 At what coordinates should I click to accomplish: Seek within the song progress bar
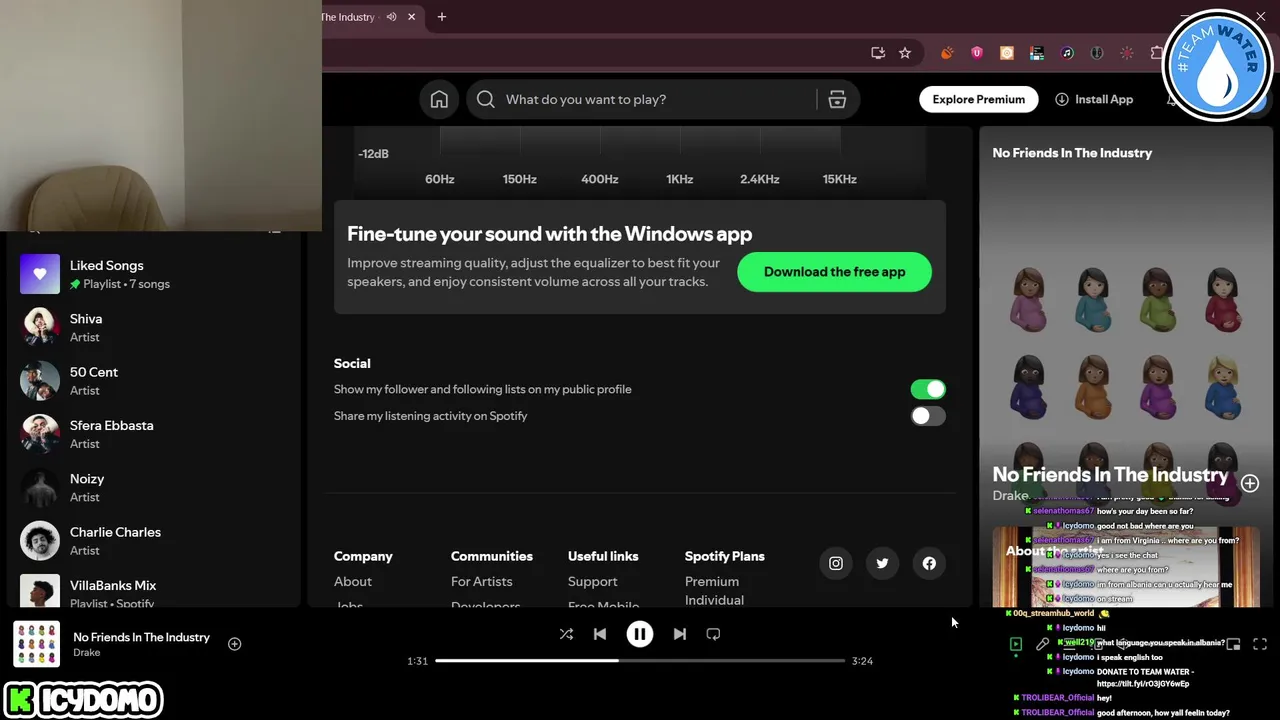(x=640, y=660)
